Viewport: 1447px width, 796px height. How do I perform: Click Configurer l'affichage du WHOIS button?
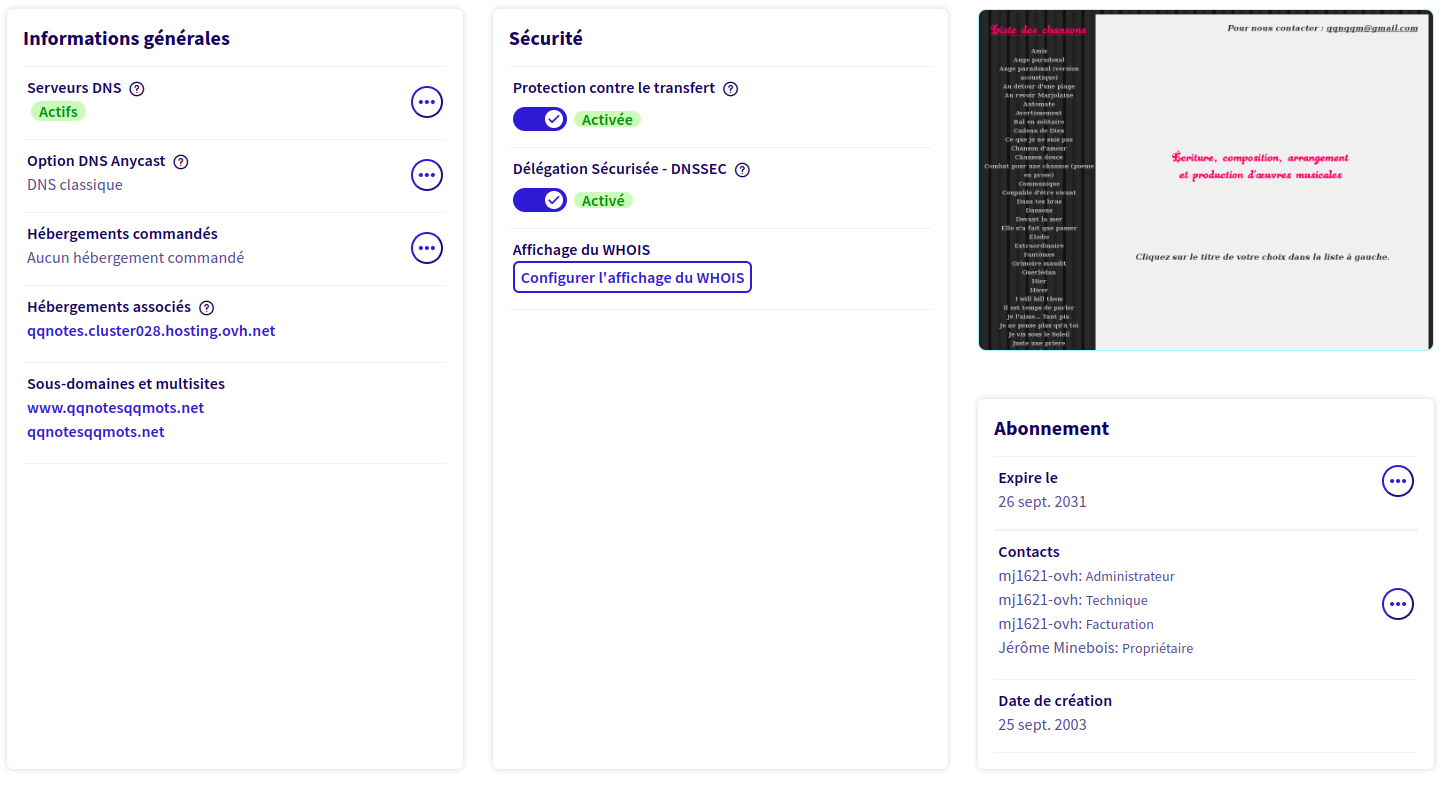tap(632, 278)
